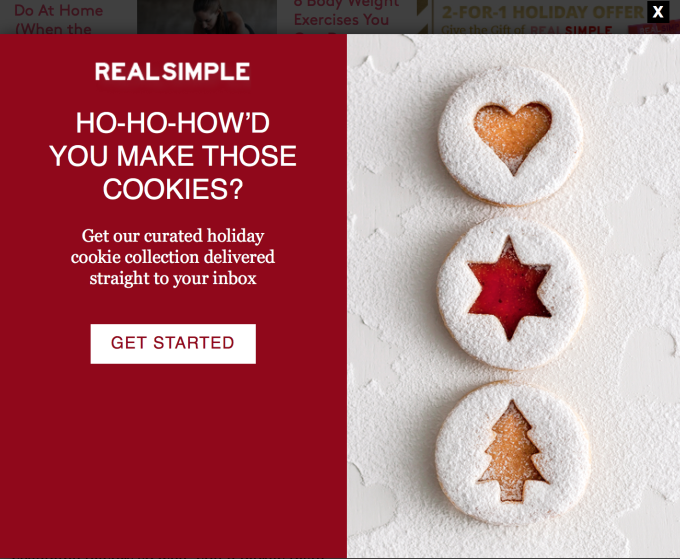
Task: Open the '8 Body Weight Exercises You' link
Action: click(x=346, y=15)
